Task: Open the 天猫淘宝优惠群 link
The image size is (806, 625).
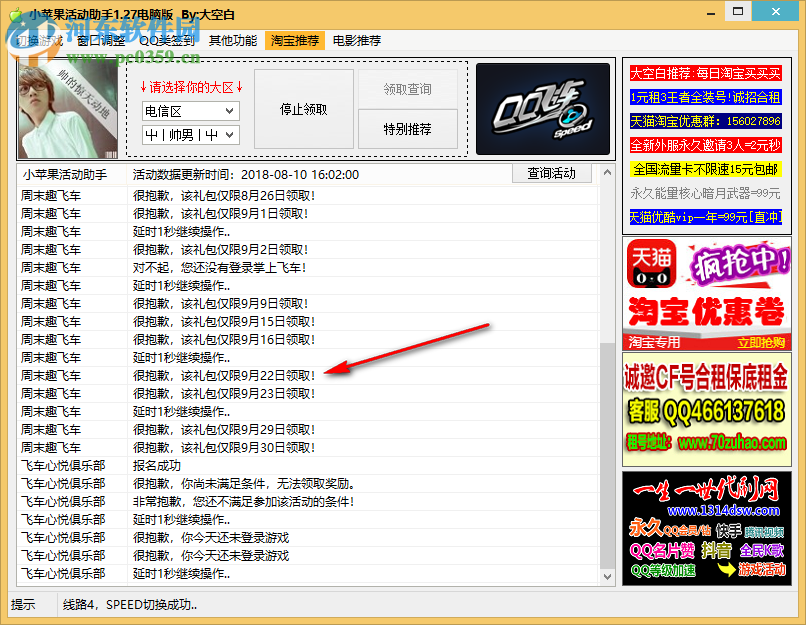Action: click(706, 121)
